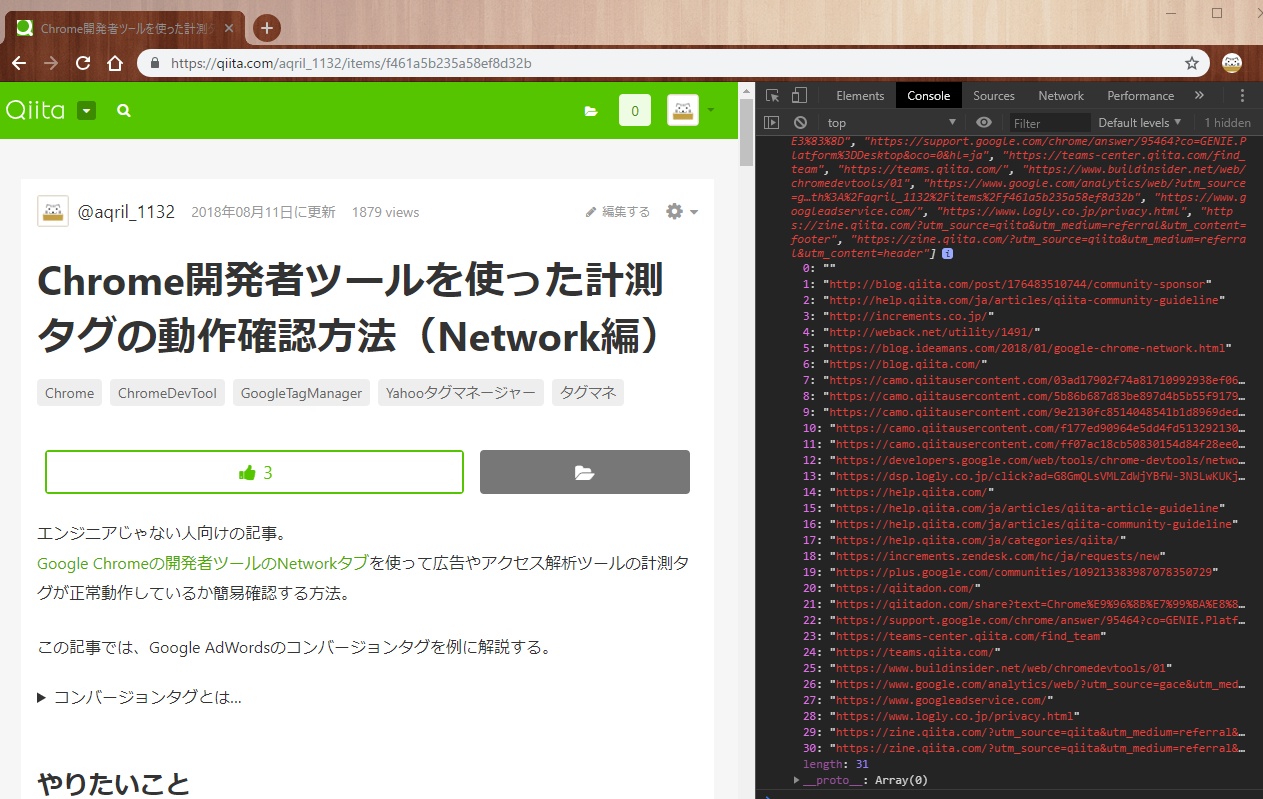Toggle the device toolbar icon
The image size is (1263, 799).
799,96
